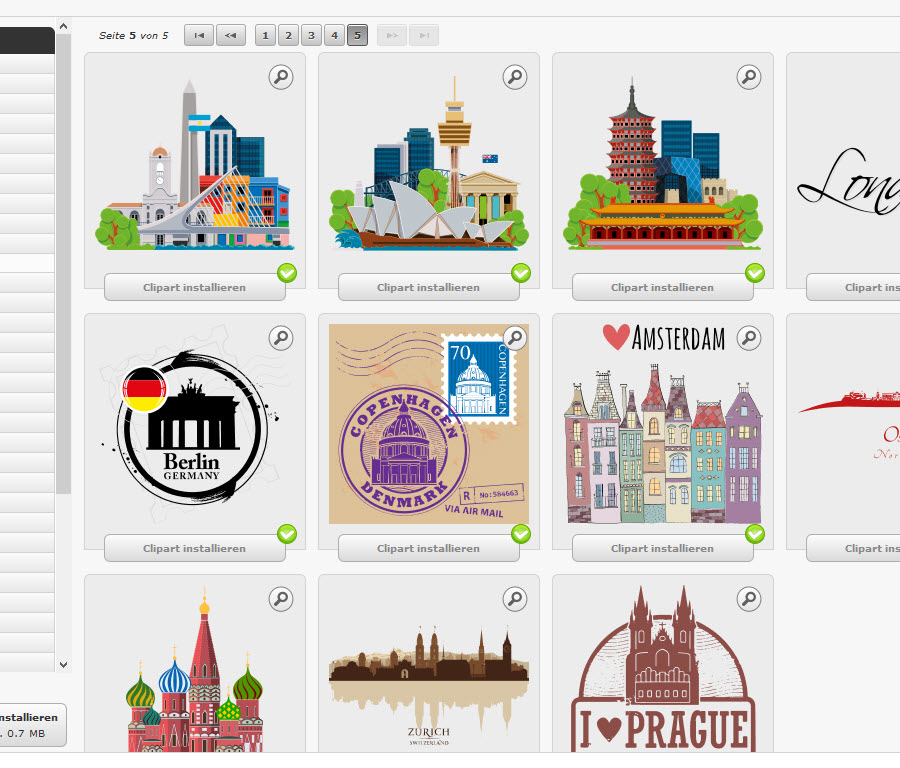Click disabled next page arrow
Screen dimensions: 900x768
tap(392, 36)
